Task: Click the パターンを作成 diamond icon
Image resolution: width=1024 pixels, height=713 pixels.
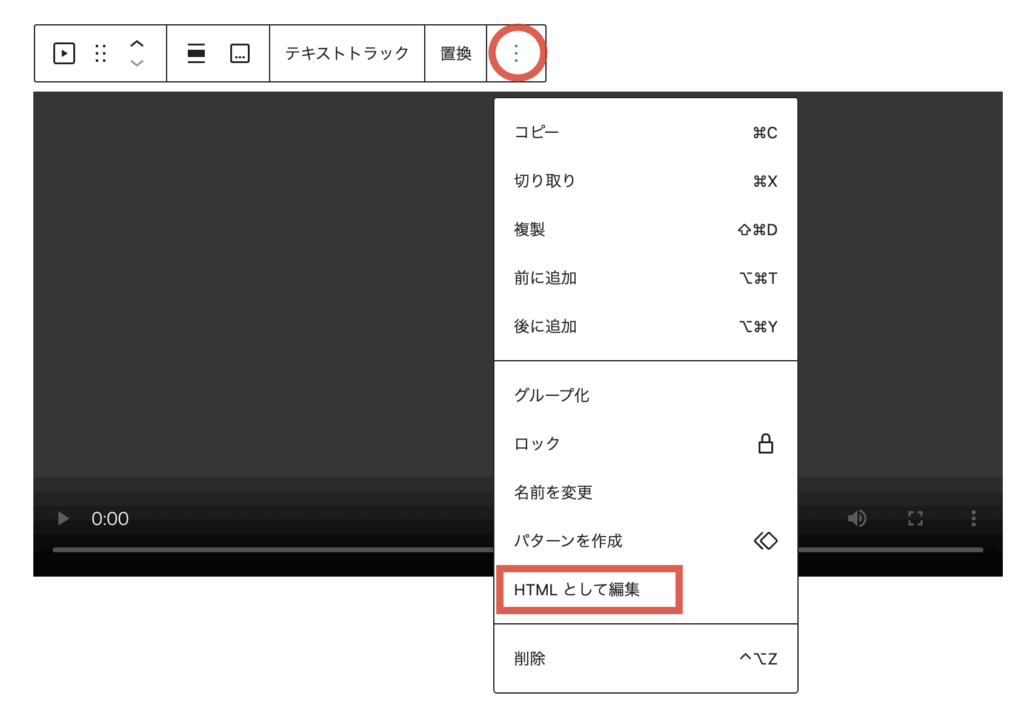Action: coord(765,541)
